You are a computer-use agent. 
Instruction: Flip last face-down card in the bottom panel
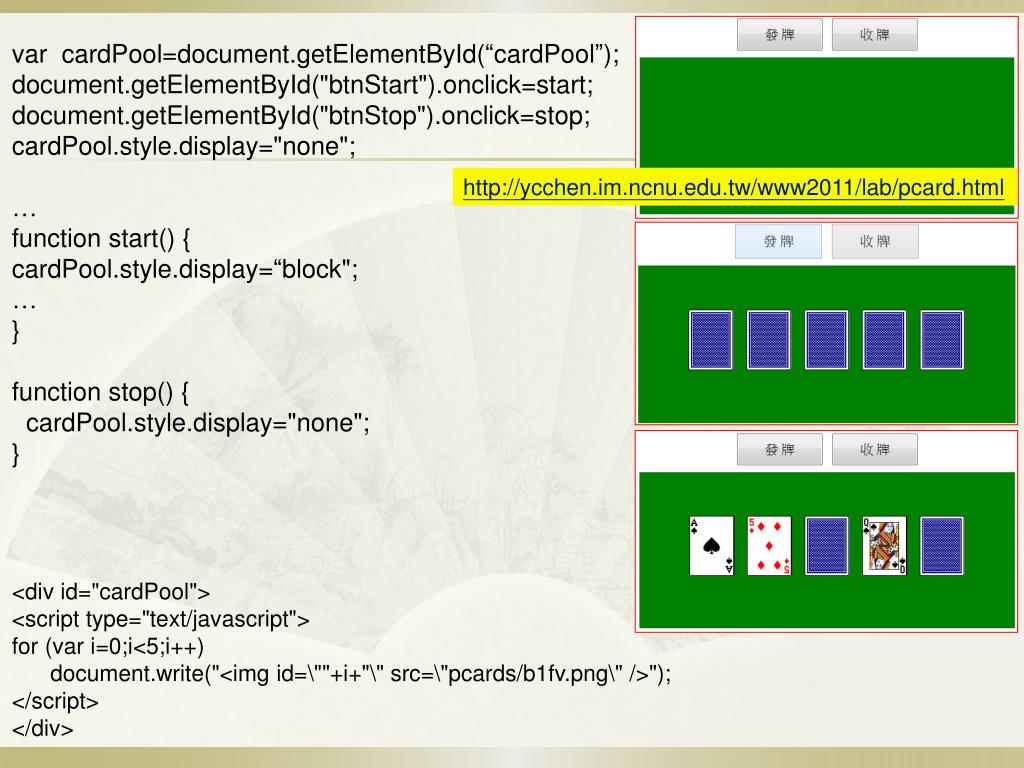942,546
